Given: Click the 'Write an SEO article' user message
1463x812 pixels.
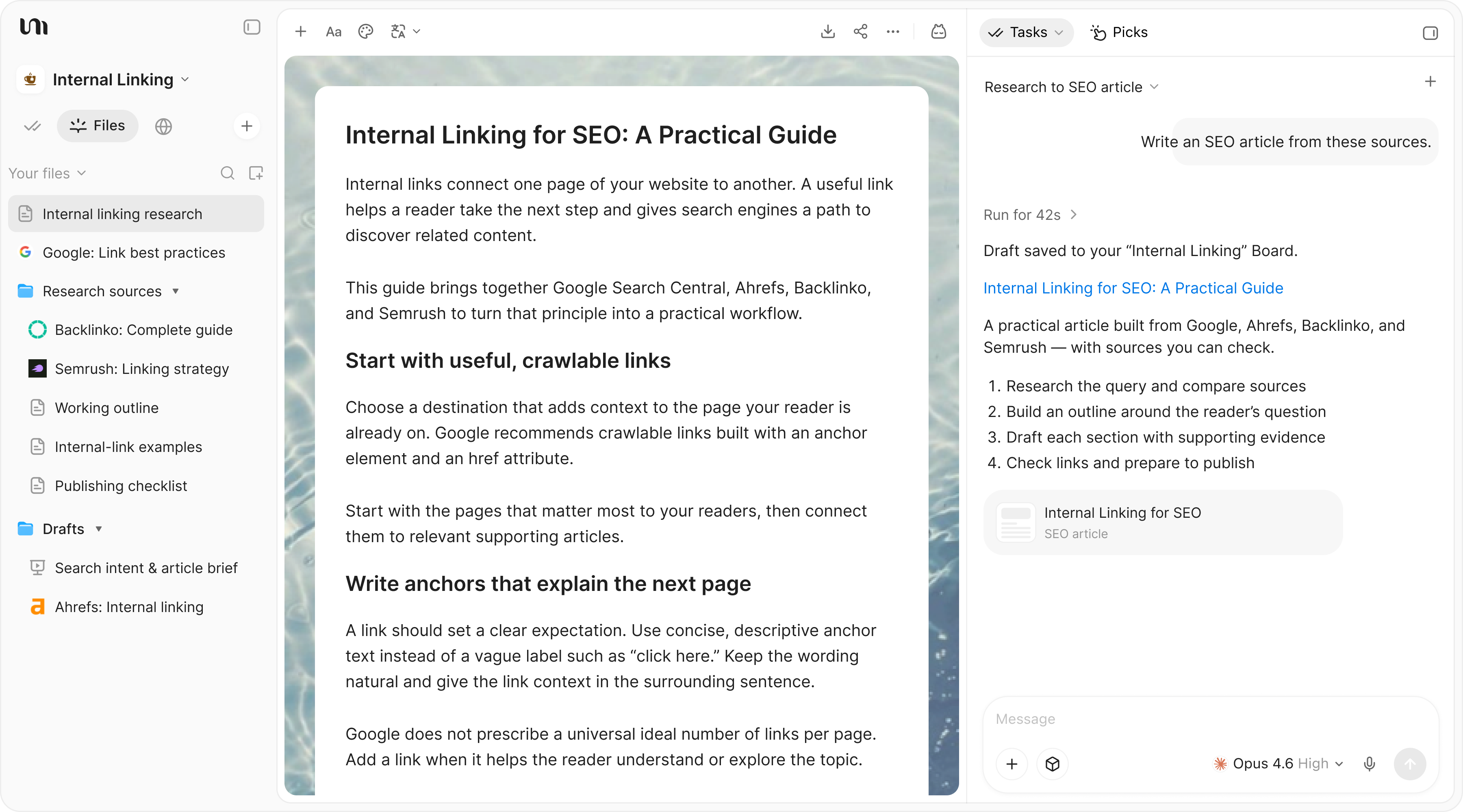Looking at the screenshot, I should (1286, 141).
